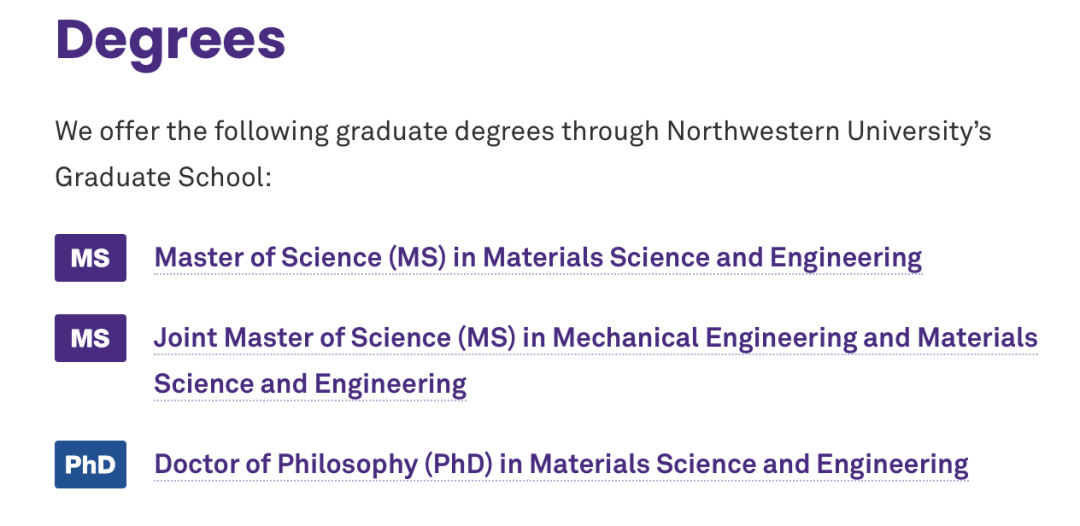Click 'Materials' ending the joint MS first line
This screenshot has width=1080, height=526.
pos(977,338)
